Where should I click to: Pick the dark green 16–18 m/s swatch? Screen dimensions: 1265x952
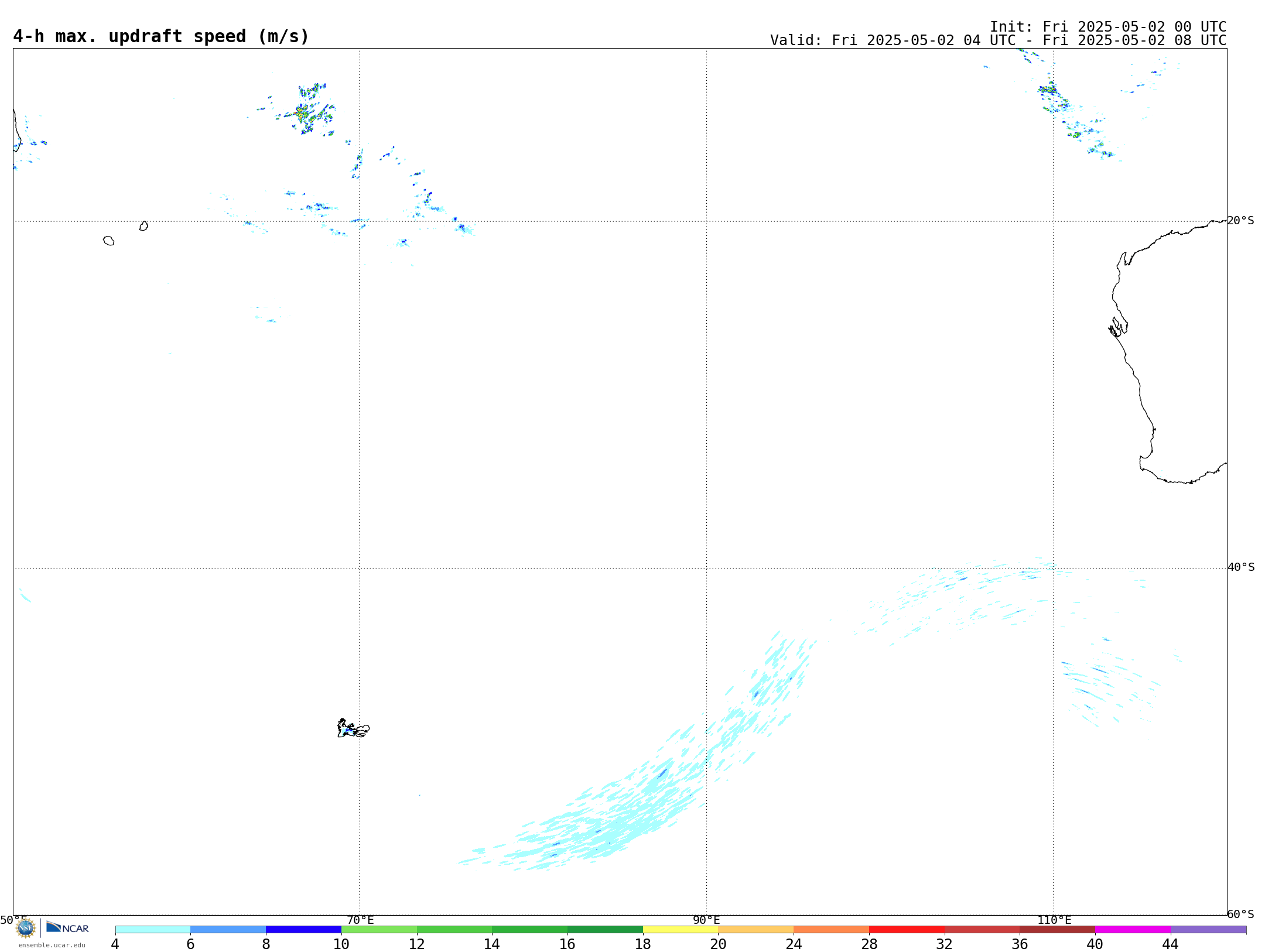[605, 930]
